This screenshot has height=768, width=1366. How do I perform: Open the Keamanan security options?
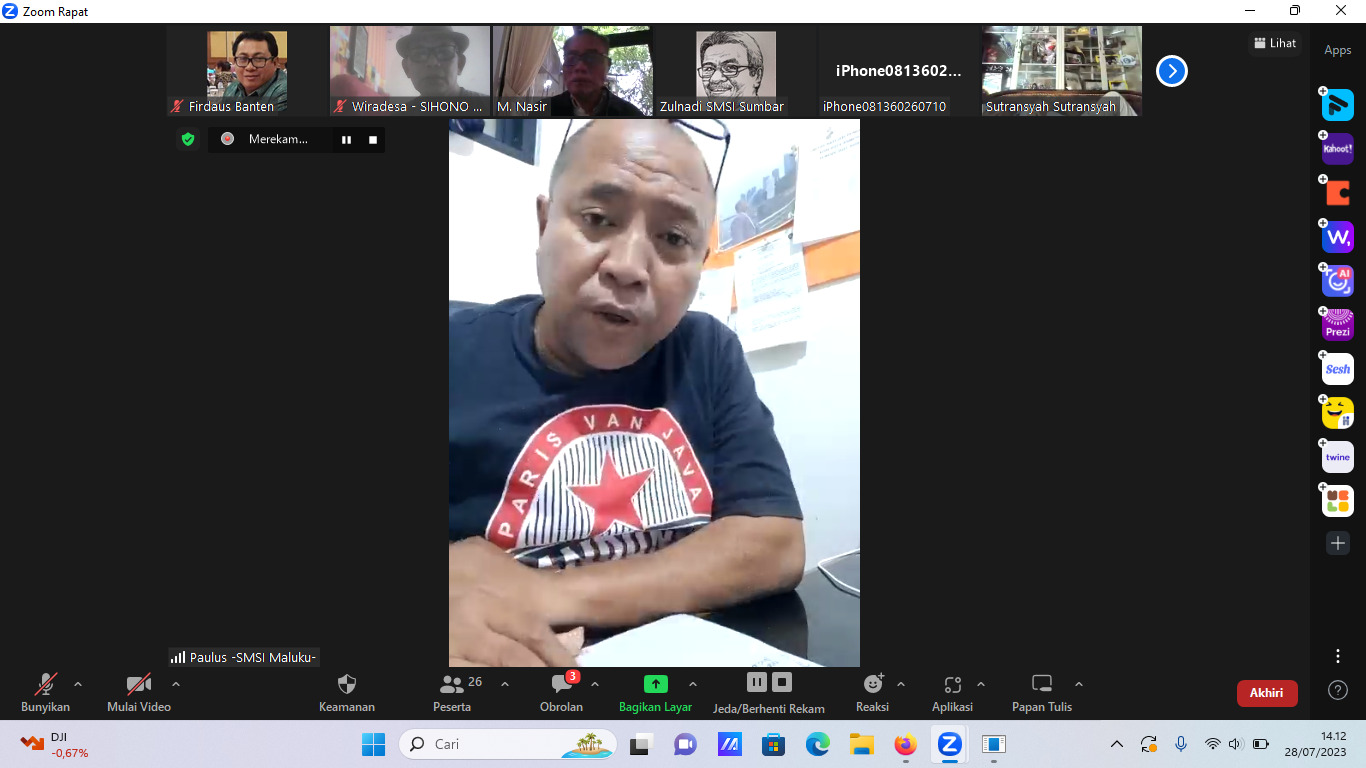coord(347,693)
